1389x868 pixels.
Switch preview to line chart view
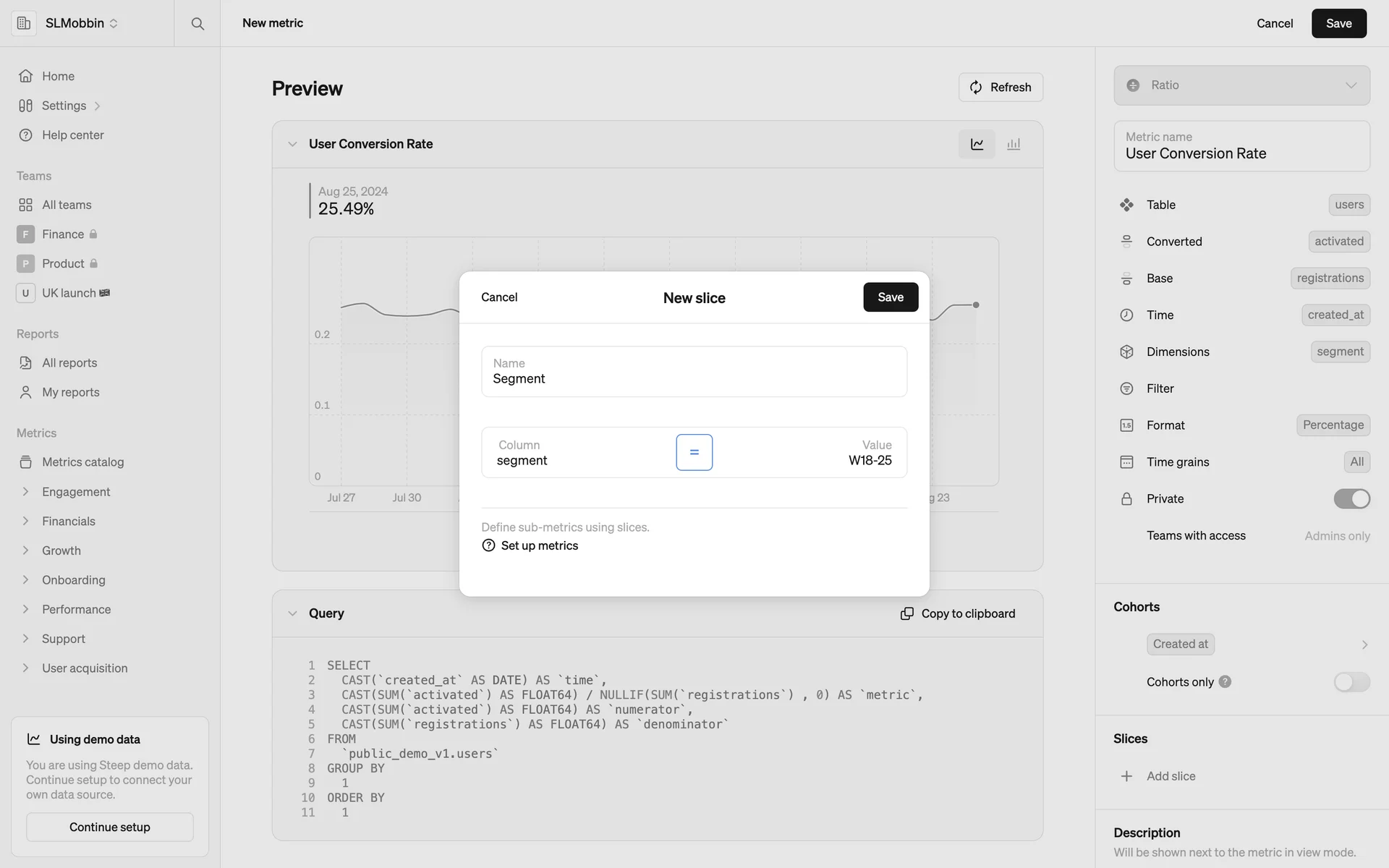point(977,144)
